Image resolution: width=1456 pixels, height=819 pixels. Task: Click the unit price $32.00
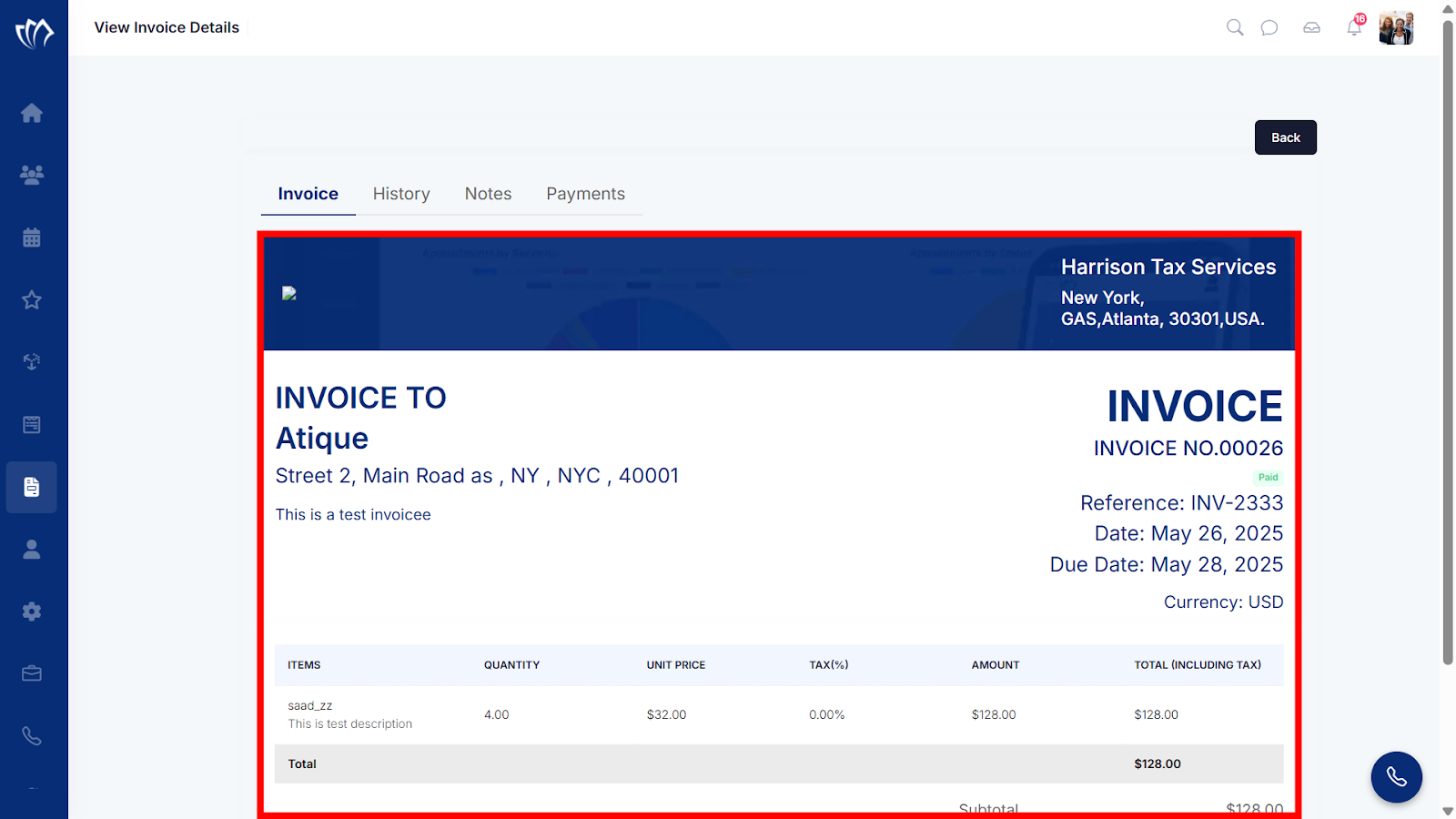[x=666, y=715]
